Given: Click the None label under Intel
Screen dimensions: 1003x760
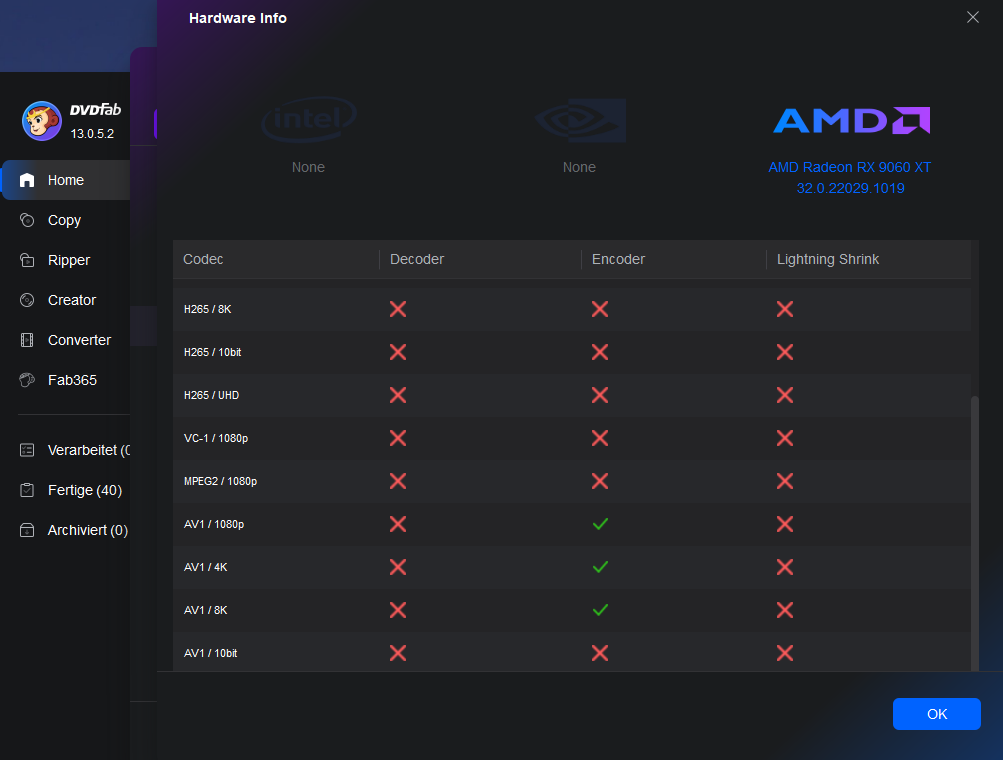Looking at the screenshot, I should (x=308, y=167).
